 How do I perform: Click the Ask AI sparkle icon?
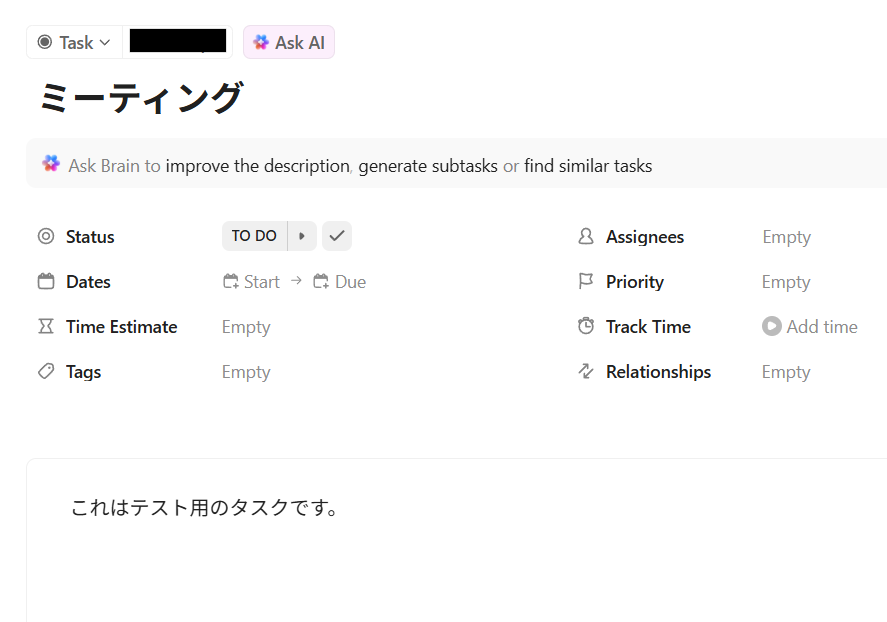pos(261,43)
